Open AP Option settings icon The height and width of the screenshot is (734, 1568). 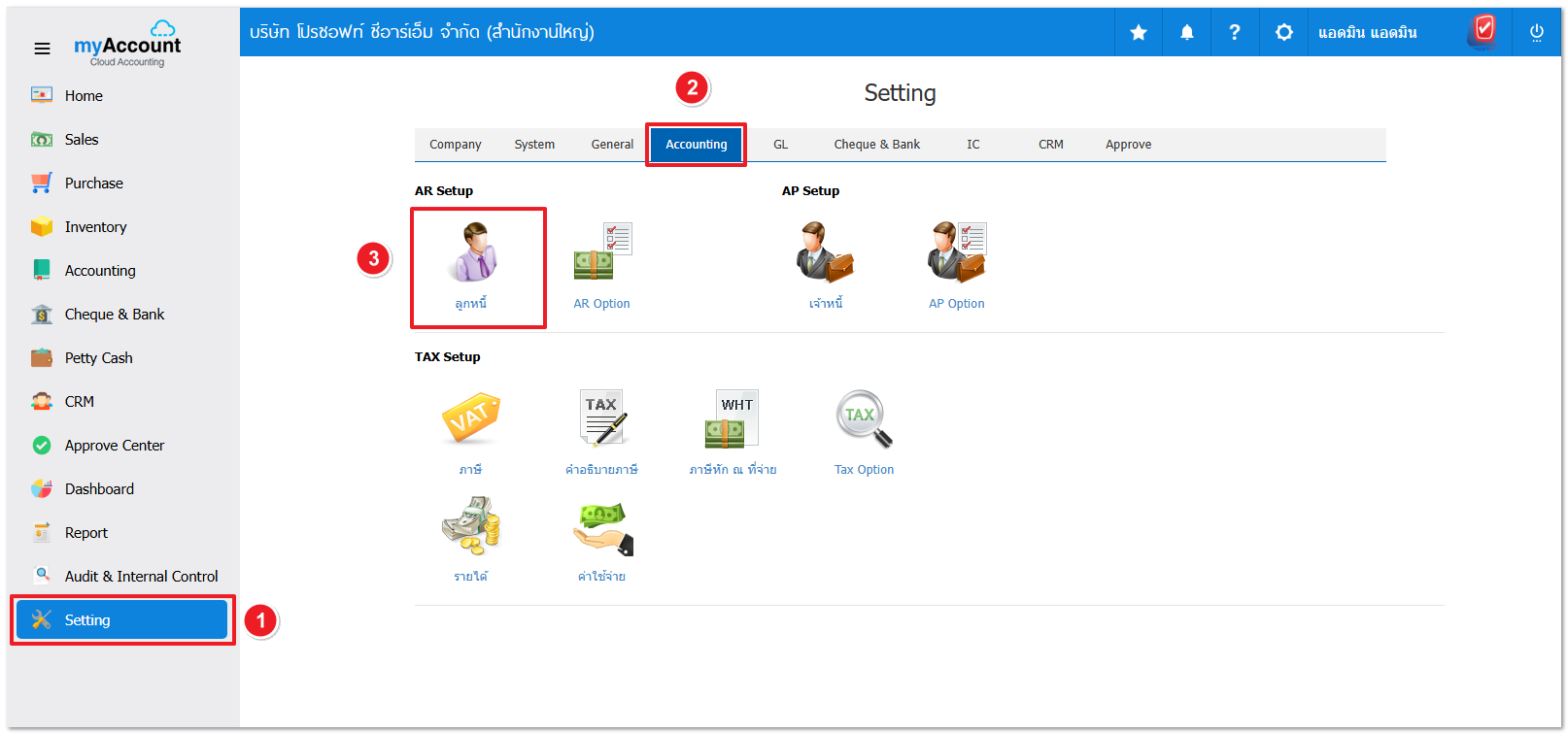tap(957, 253)
